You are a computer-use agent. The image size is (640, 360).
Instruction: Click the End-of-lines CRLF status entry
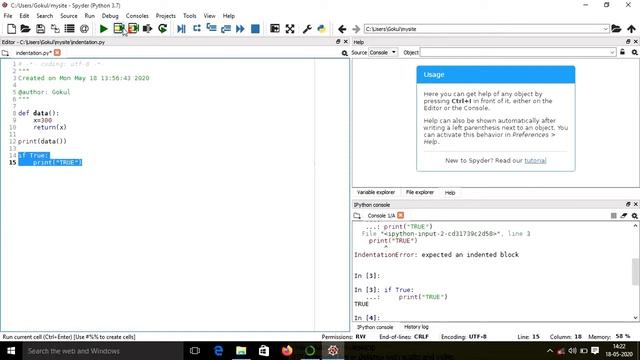click(x=404, y=337)
